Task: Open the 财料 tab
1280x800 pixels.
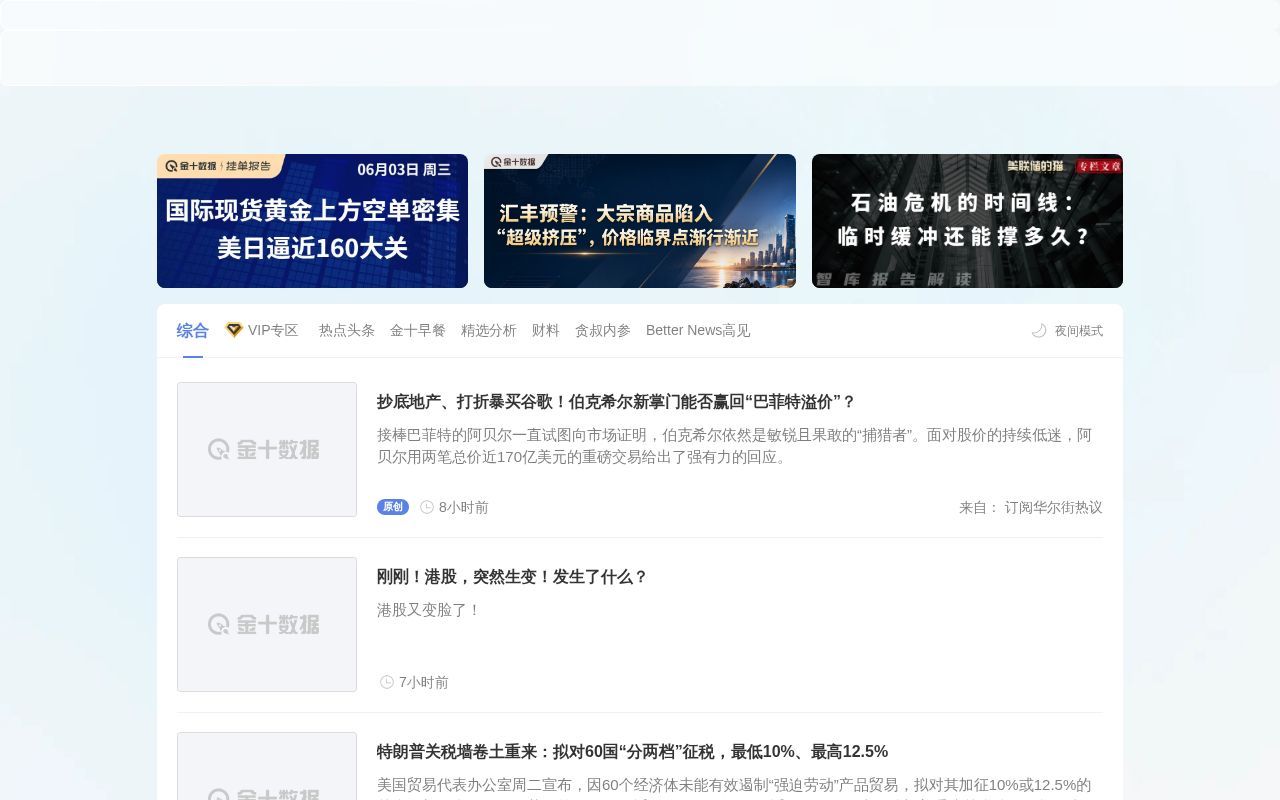Action: click(546, 330)
